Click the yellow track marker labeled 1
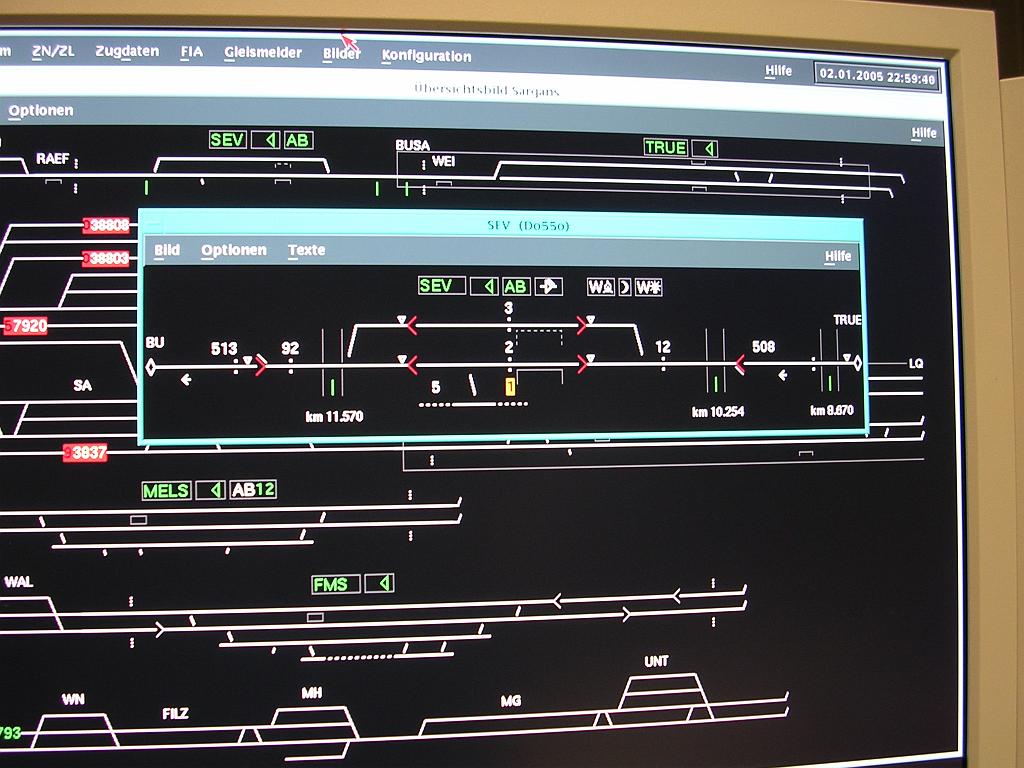Image resolution: width=1024 pixels, height=768 pixels. pos(510,387)
